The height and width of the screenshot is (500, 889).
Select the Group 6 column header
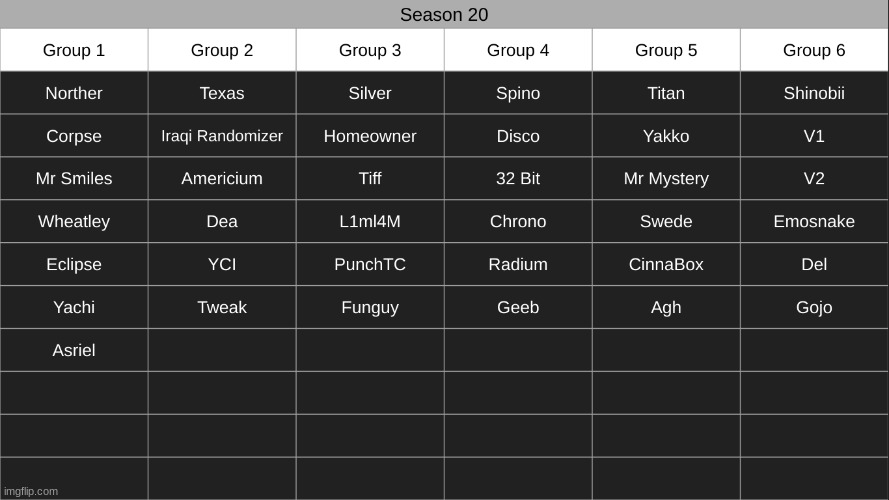(814, 50)
